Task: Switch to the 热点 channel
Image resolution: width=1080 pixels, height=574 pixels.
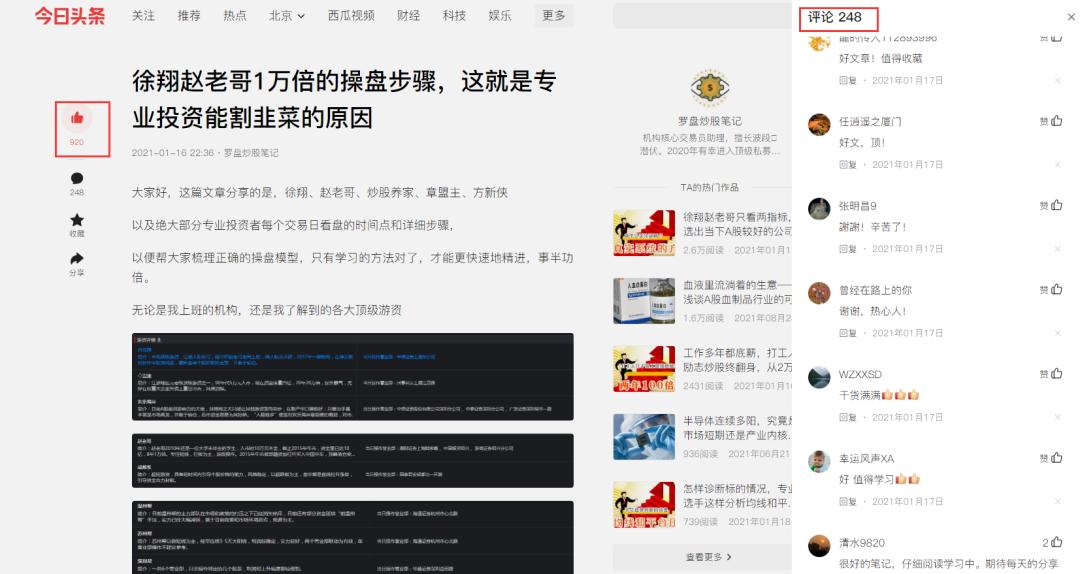Action: pyautogui.click(x=235, y=15)
